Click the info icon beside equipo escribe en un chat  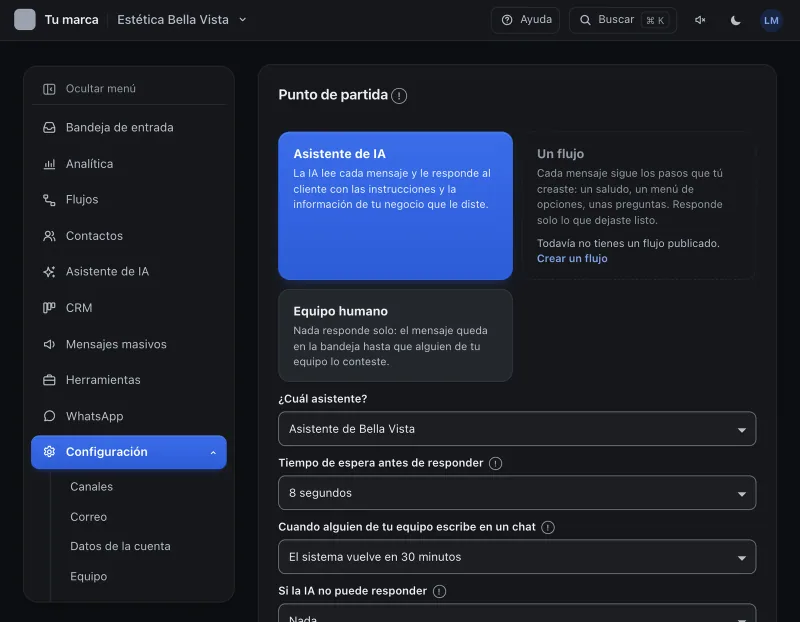(548, 527)
